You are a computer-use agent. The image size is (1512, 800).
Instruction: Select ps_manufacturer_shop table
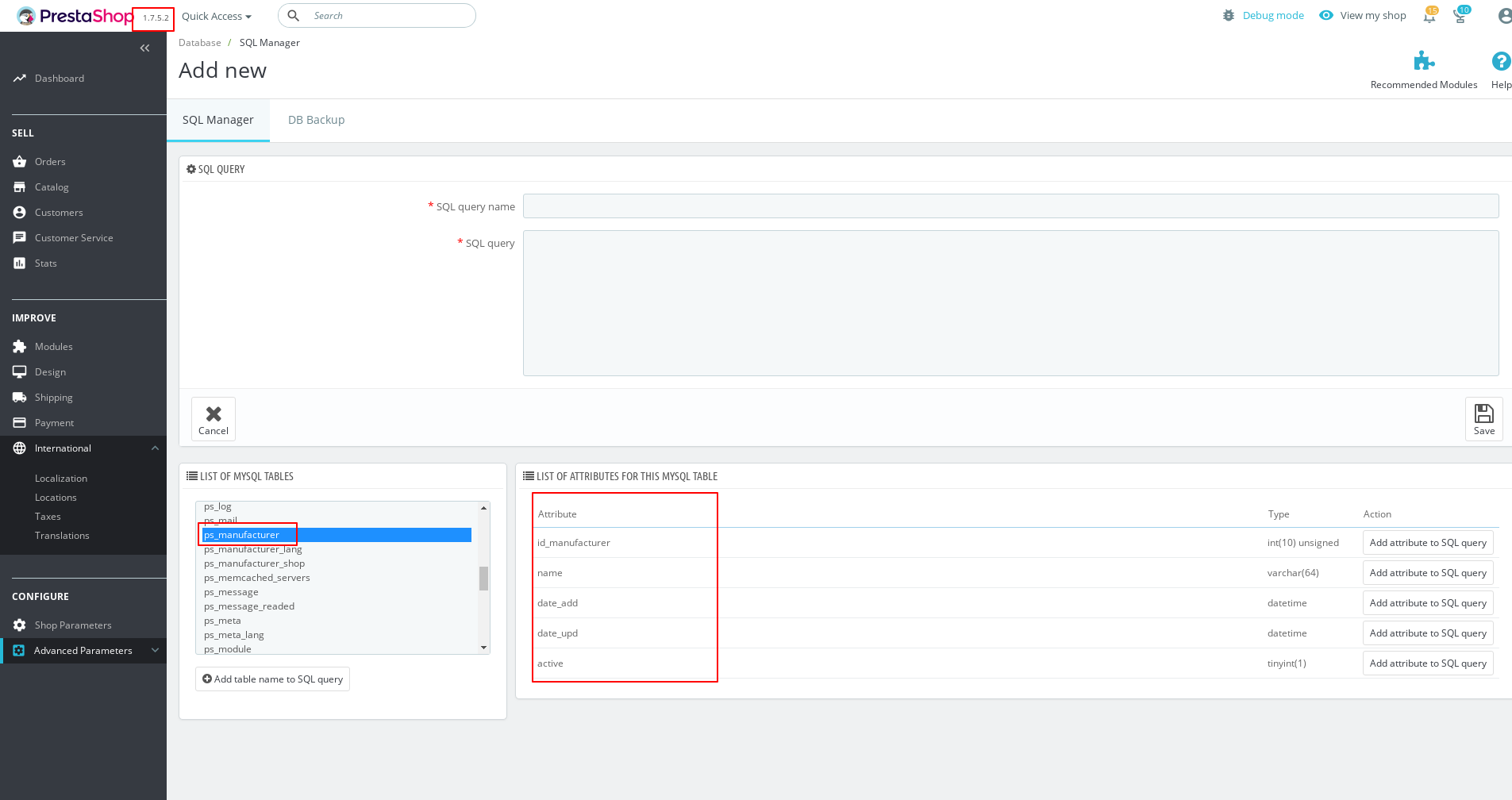coord(337,563)
